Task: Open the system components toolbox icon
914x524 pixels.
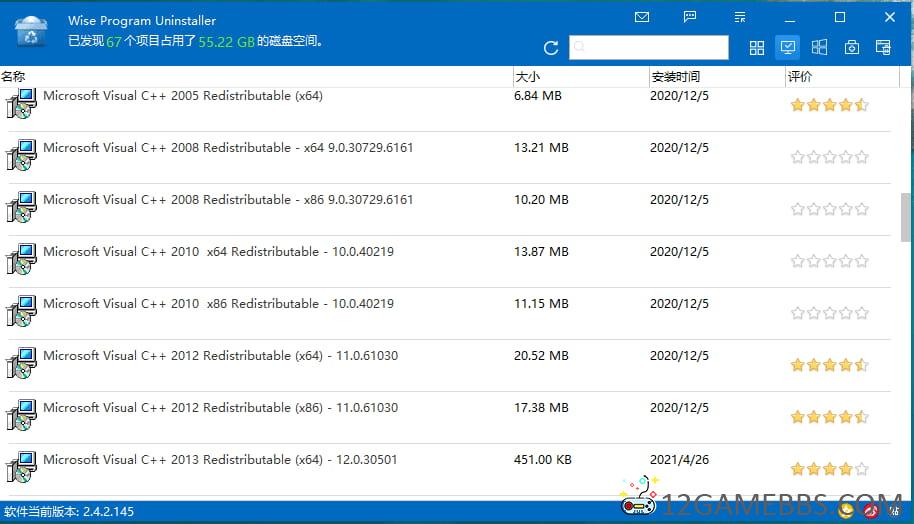Action: 852,48
